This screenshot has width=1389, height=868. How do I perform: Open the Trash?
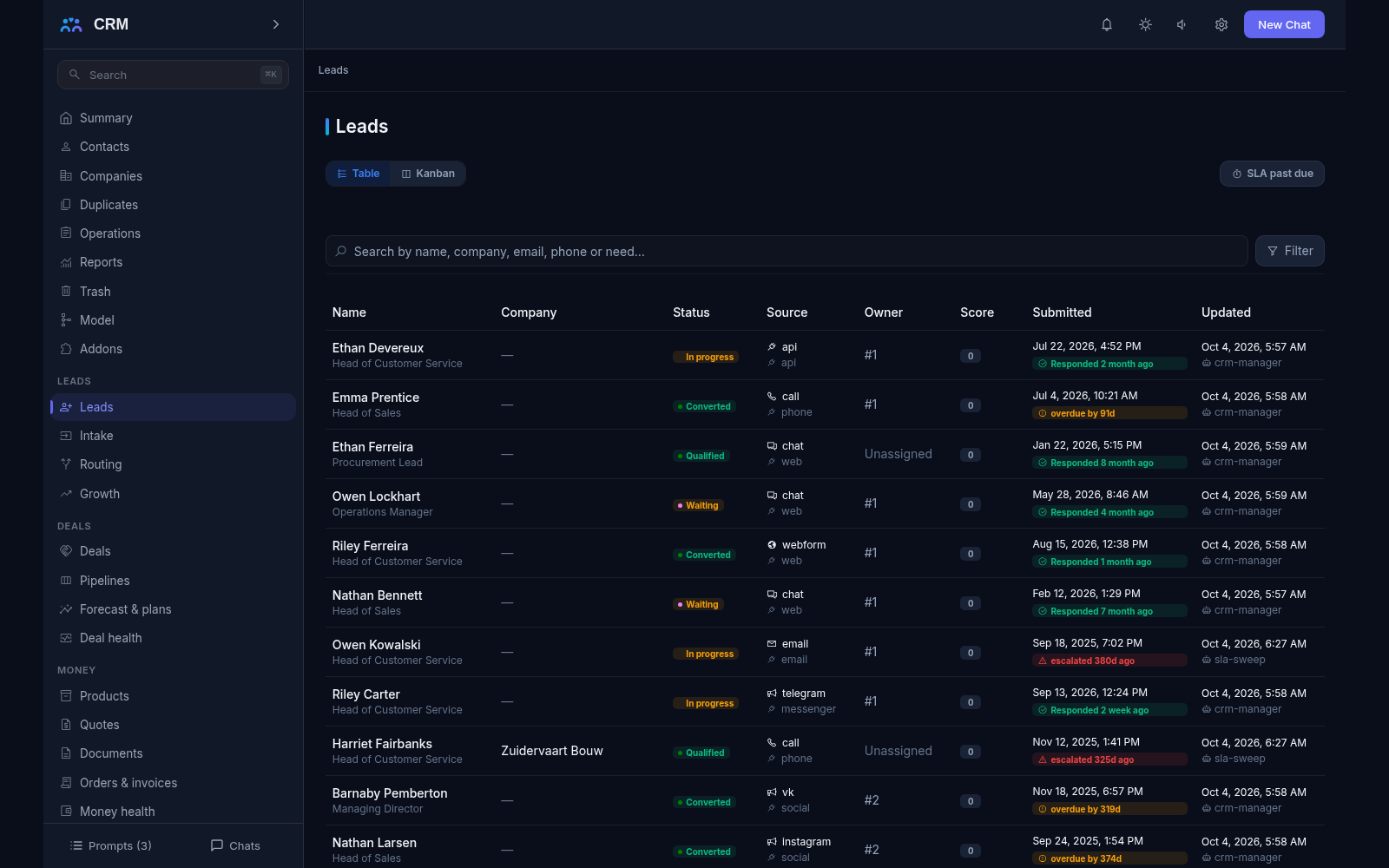tap(173, 292)
